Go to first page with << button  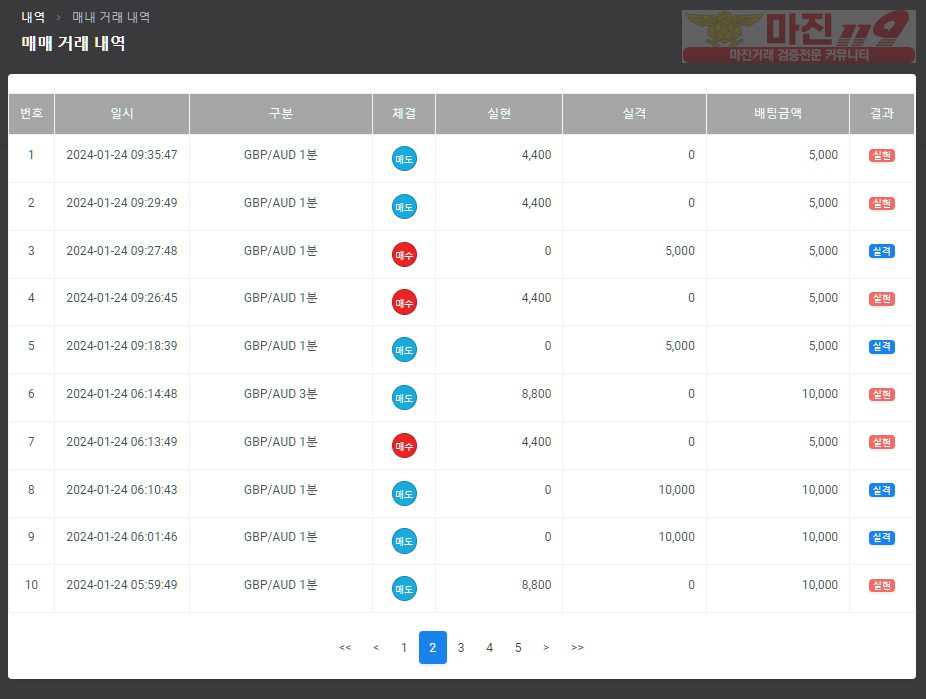click(345, 648)
